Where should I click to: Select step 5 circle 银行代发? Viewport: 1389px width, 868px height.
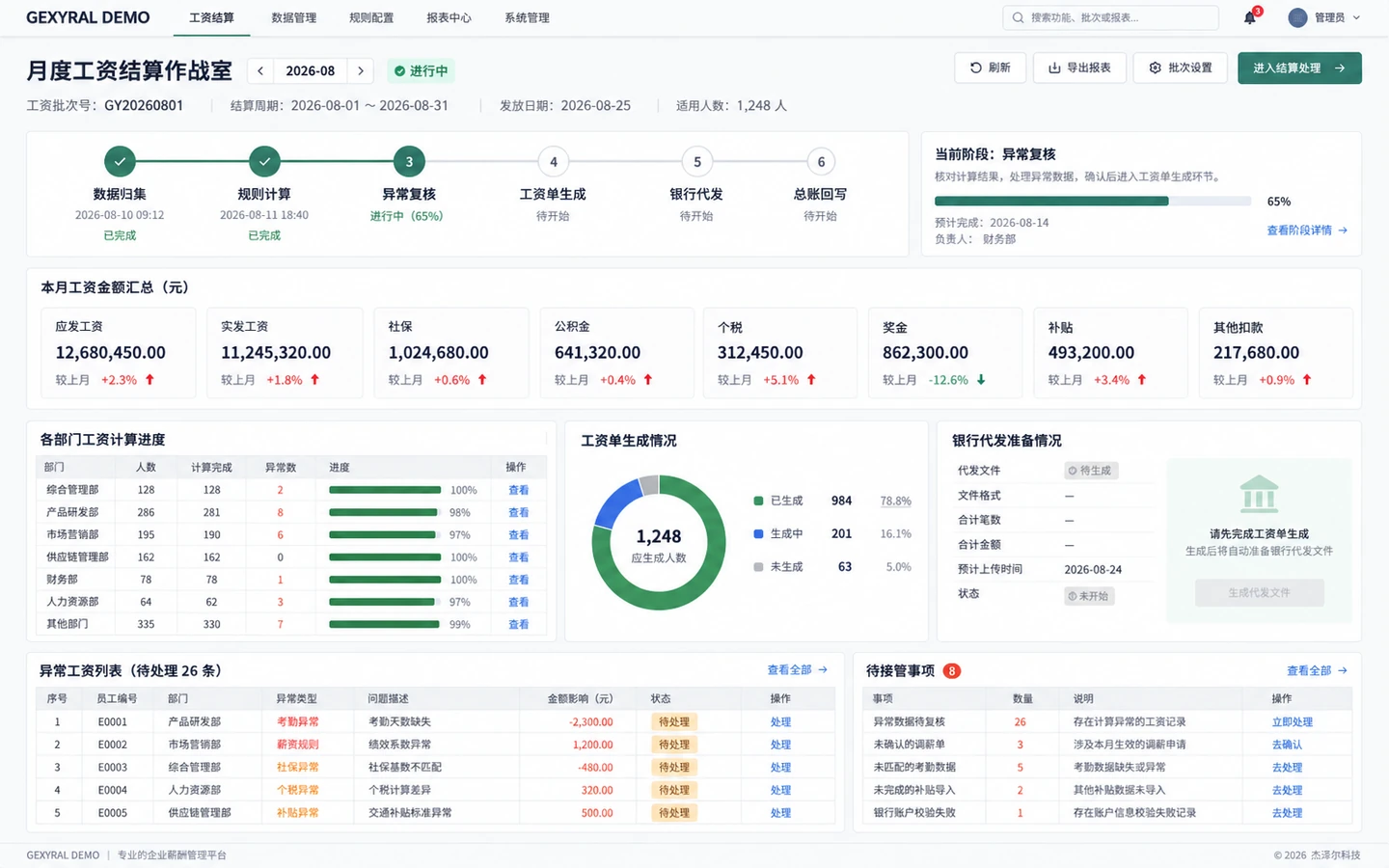[x=697, y=161]
